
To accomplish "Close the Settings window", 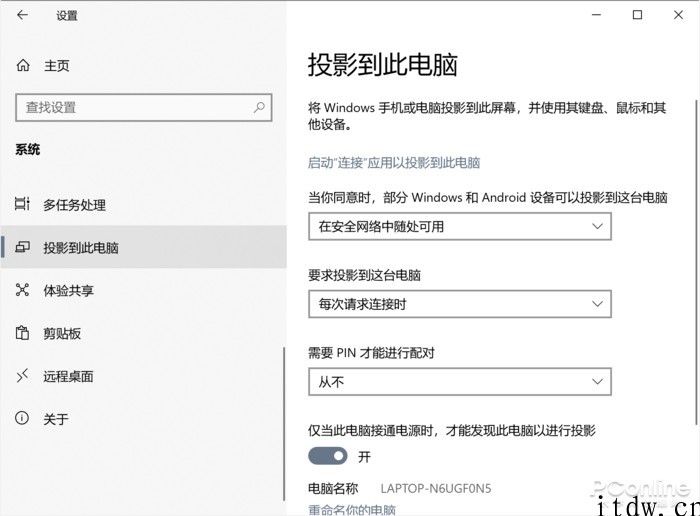I will [679, 15].
